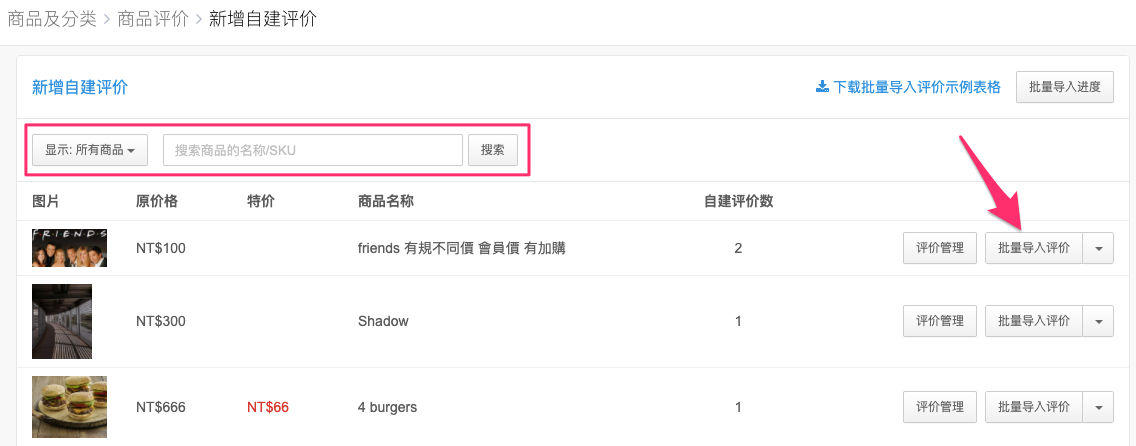The image size is (1136, 446).
Task: Click 评价管理 for 4 burgers product
Action: (x=940, y=407)
